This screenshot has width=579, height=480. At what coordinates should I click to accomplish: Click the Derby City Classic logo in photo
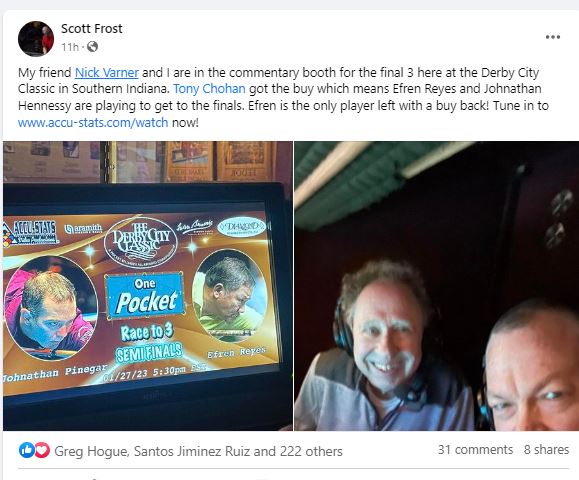[x=141, y=242]
